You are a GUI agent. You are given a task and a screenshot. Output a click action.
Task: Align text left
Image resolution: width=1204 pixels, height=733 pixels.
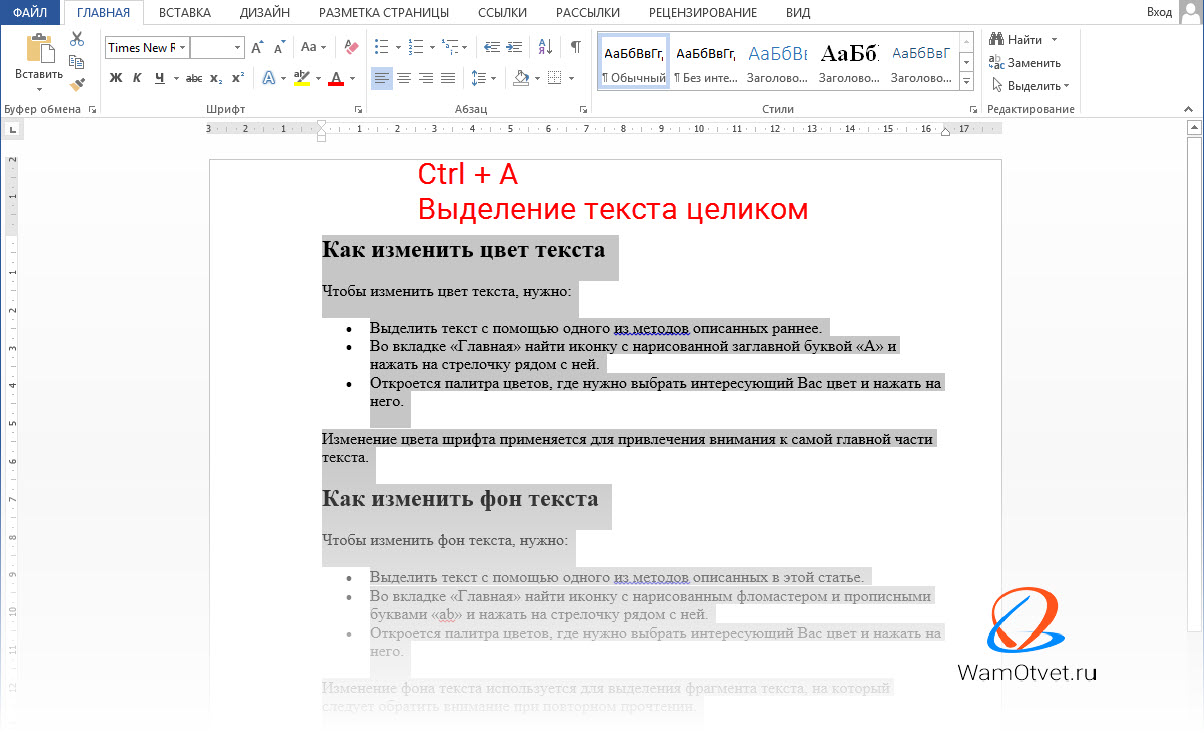(382, 78)
